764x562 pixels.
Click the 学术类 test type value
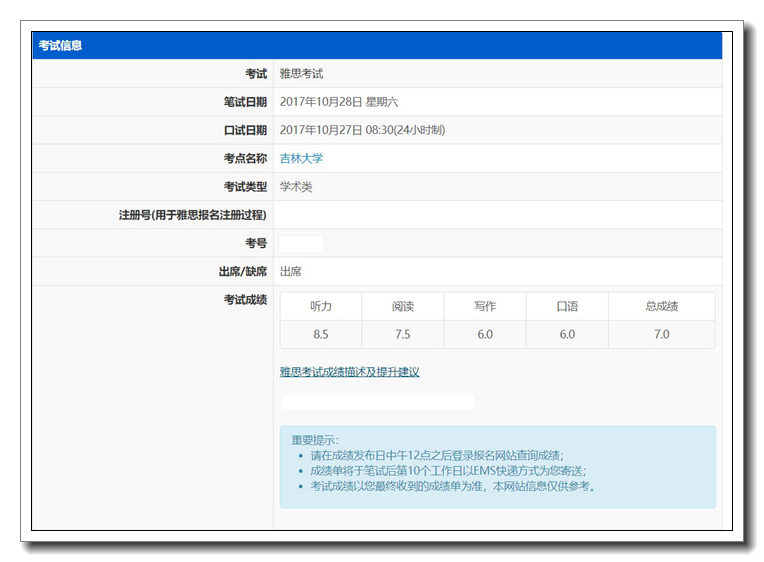[296, 186]
